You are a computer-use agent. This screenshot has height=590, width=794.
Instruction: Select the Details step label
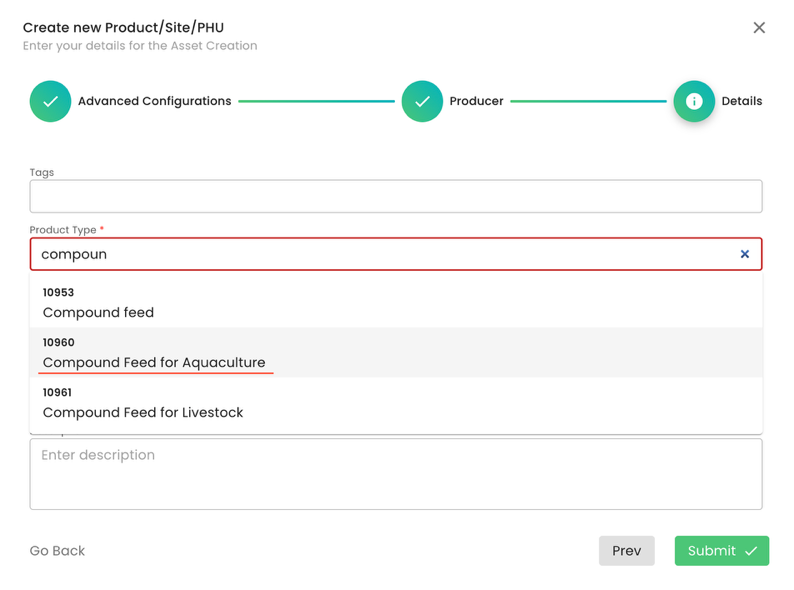pyautogui.click(x=741, y=101)
